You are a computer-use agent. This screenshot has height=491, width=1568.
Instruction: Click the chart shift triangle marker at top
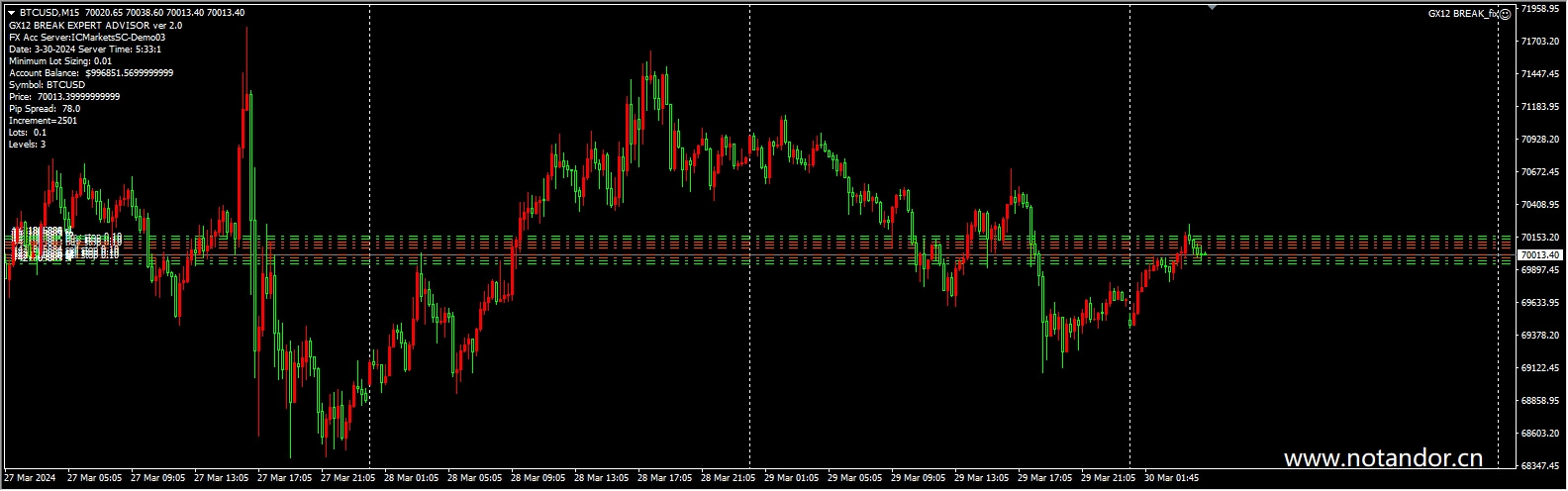[x=1212, y=7]
